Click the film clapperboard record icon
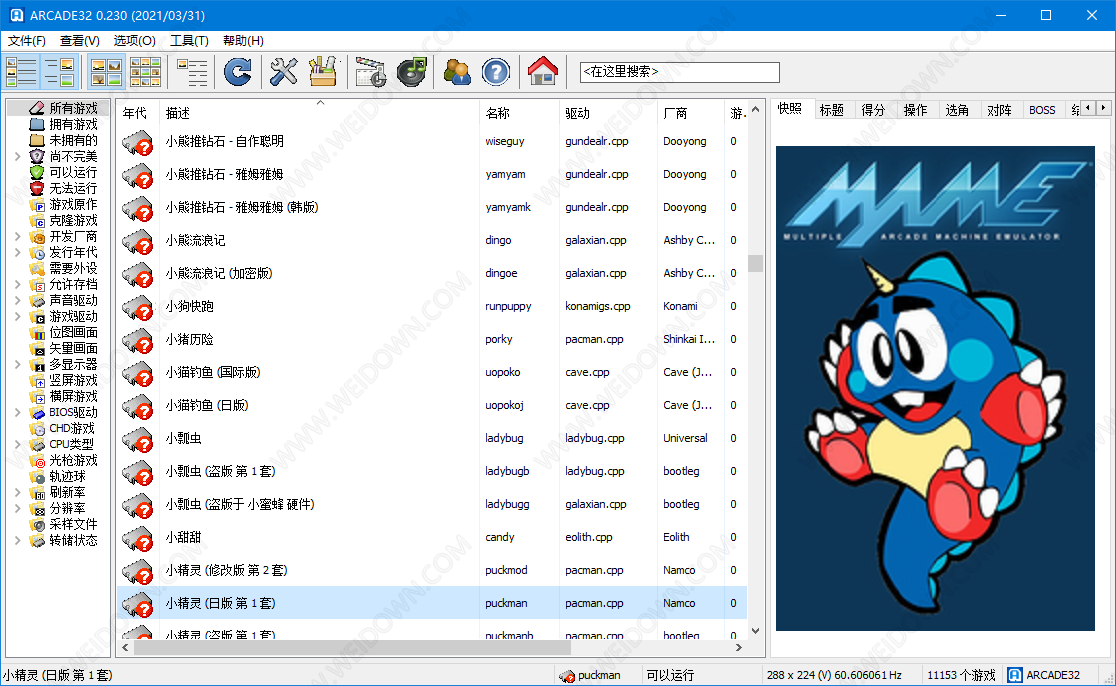The height and width of the screenshot is (686, 1116). [370, 72]
